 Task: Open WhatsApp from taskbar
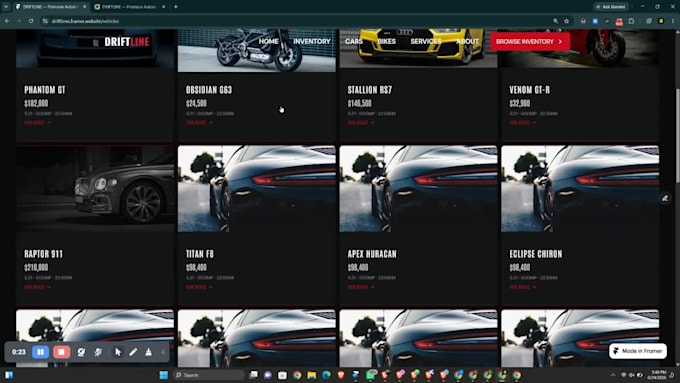370,375
